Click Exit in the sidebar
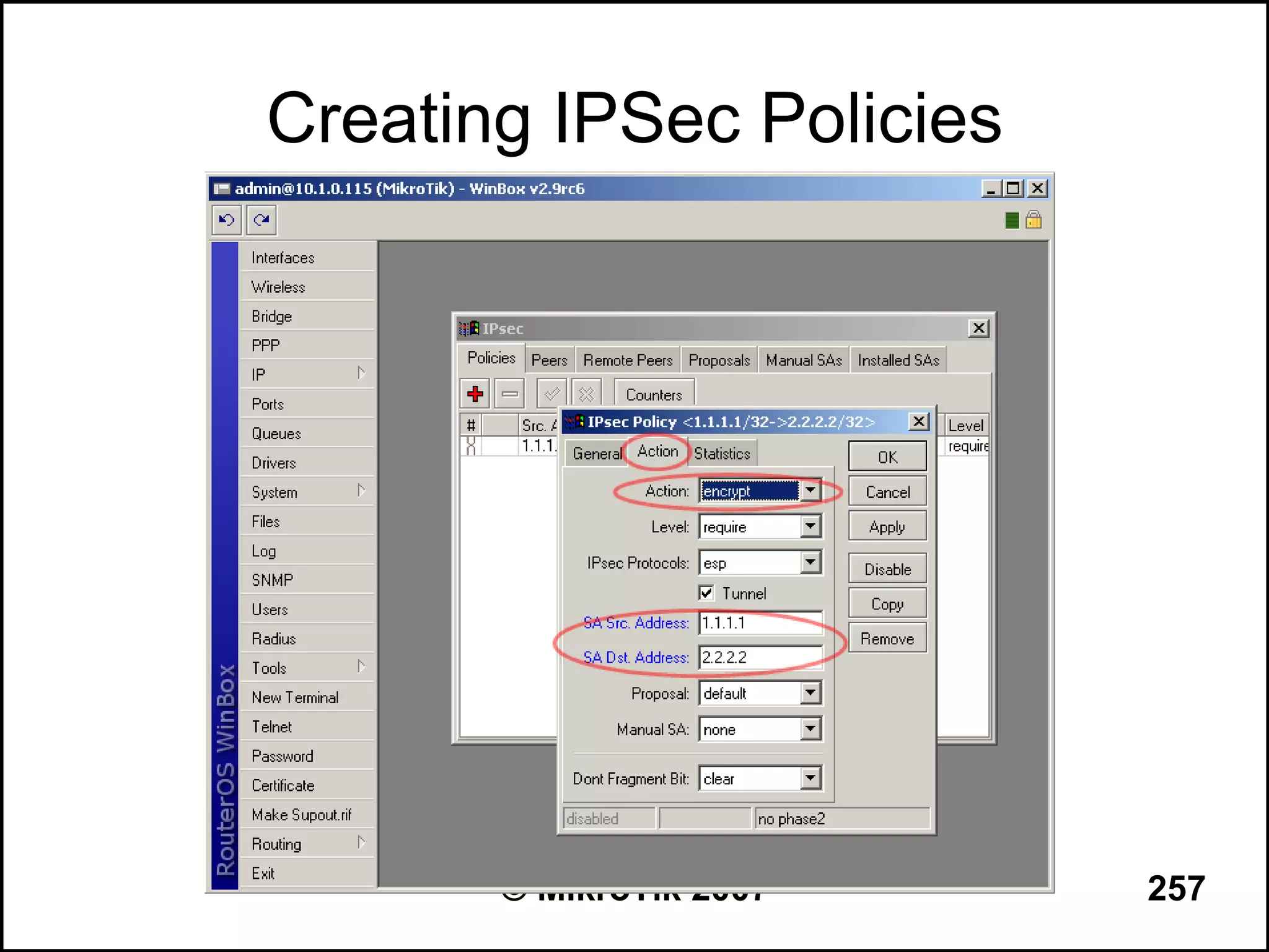 coord(307,873)
